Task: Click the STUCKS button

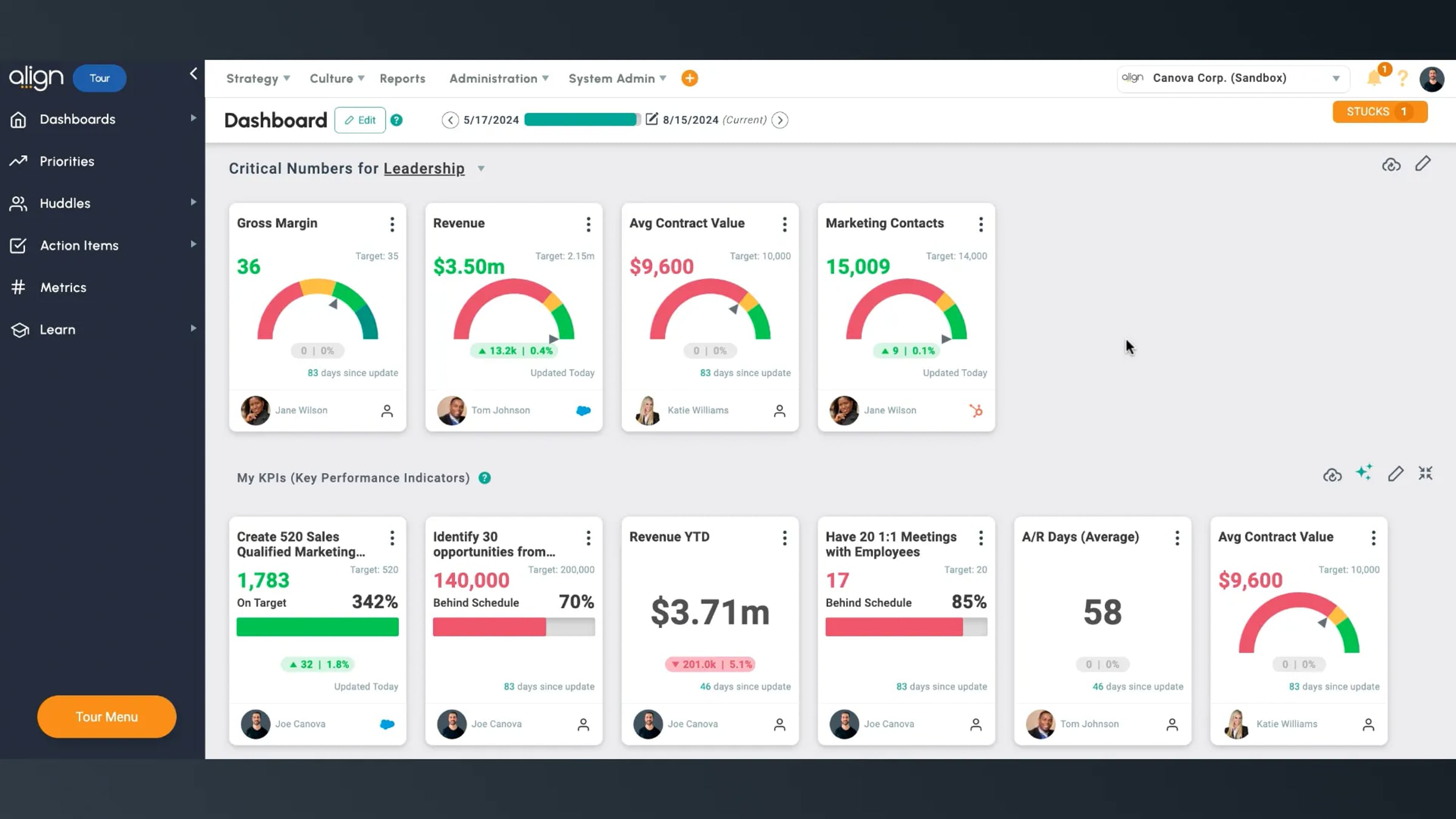Action: (1380, 112)
